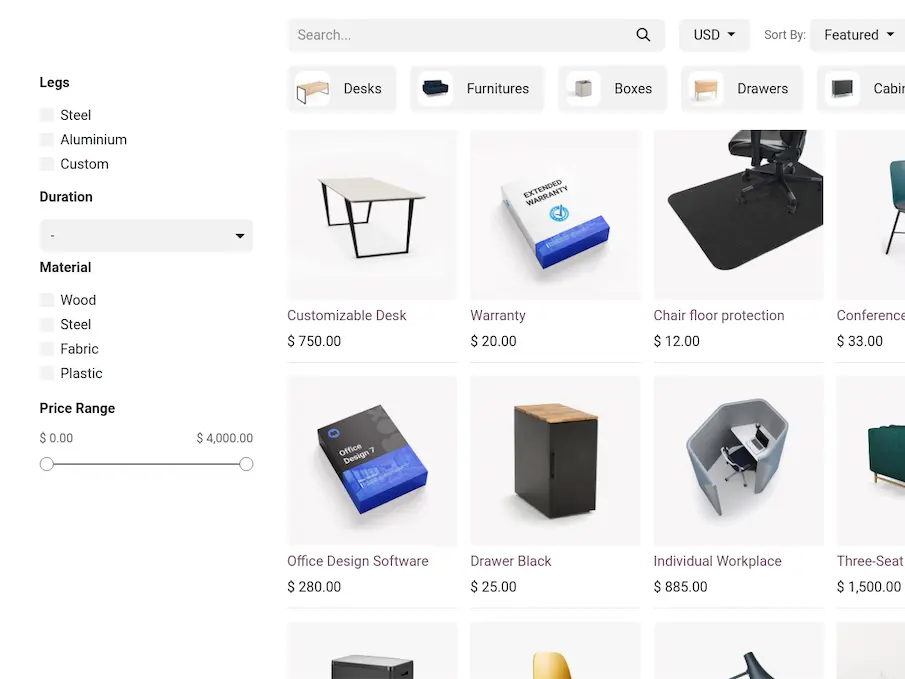Open the USD currency dropdown
The height and width of the screenshot is (679, 905).
714,35
